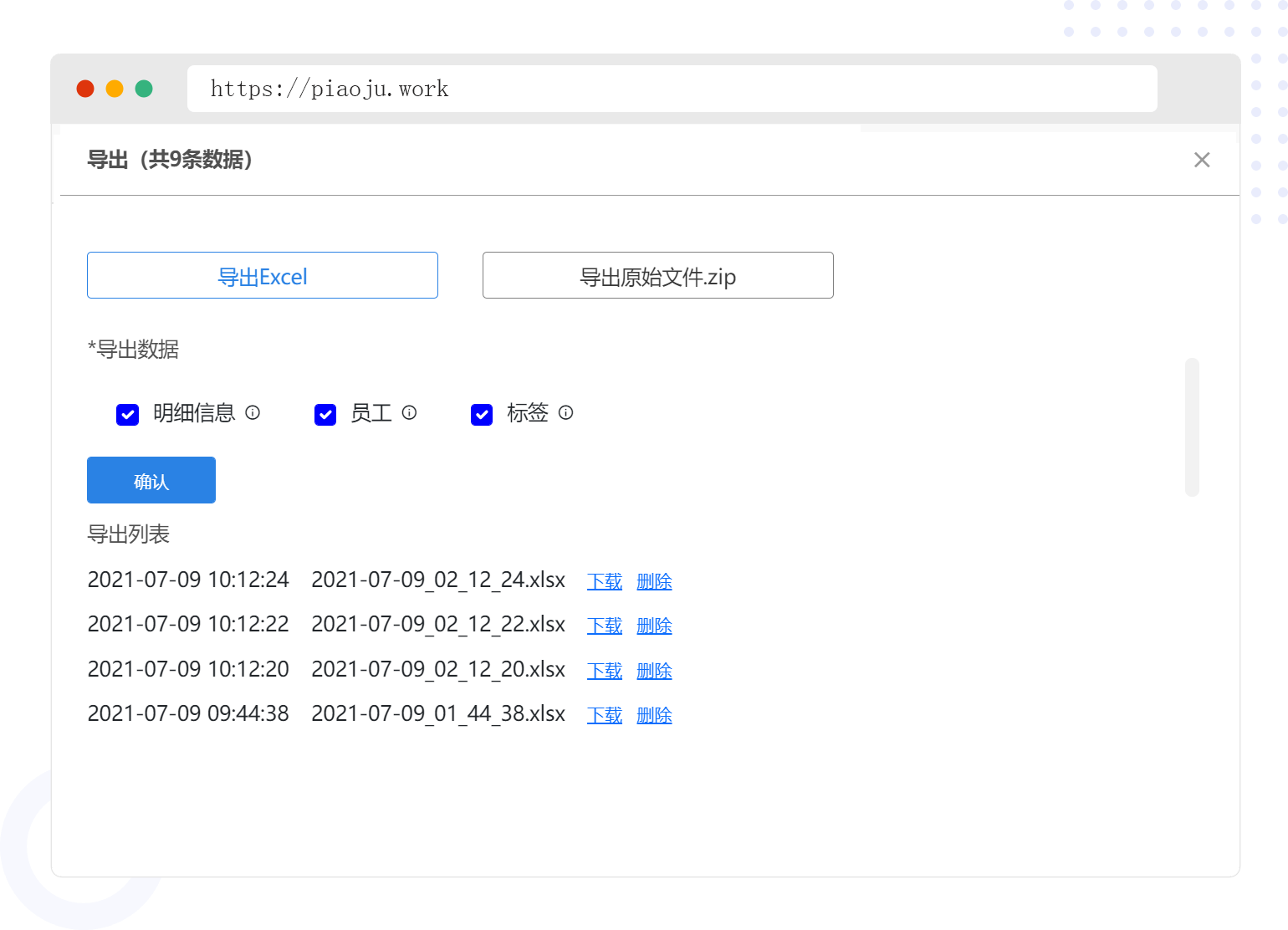Click the vertical scrollbar in the dialog
1288x930 pixels.
click(x=1192, y=427)
